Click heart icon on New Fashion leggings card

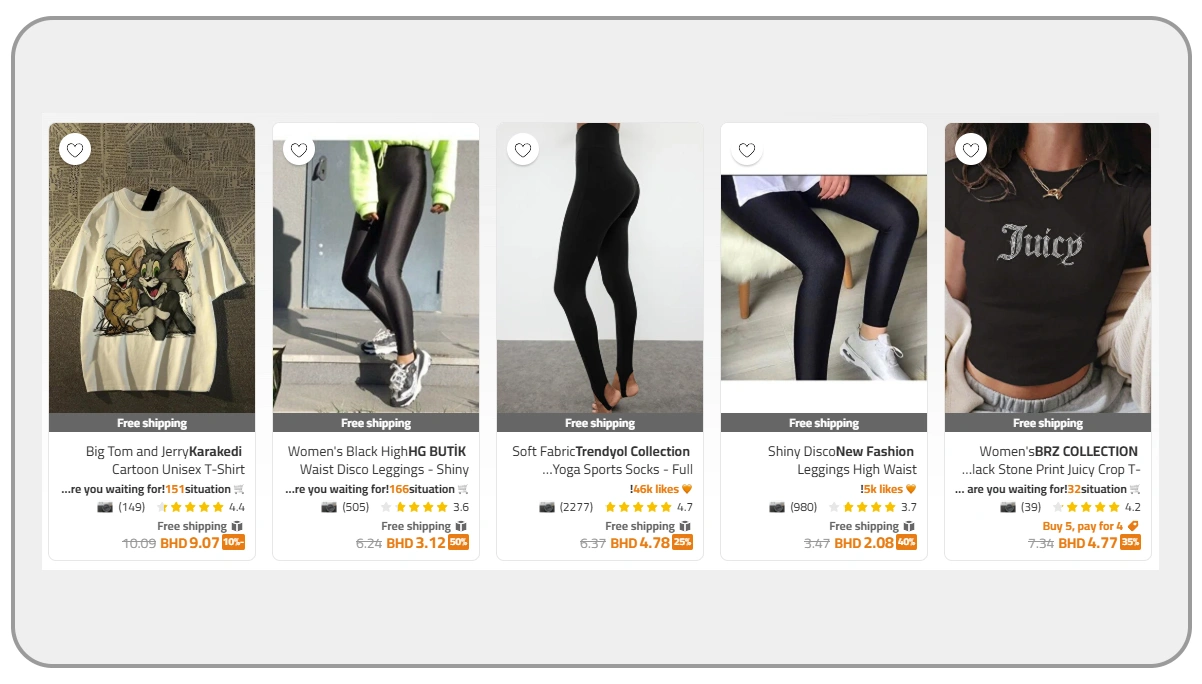pos(747,150)
